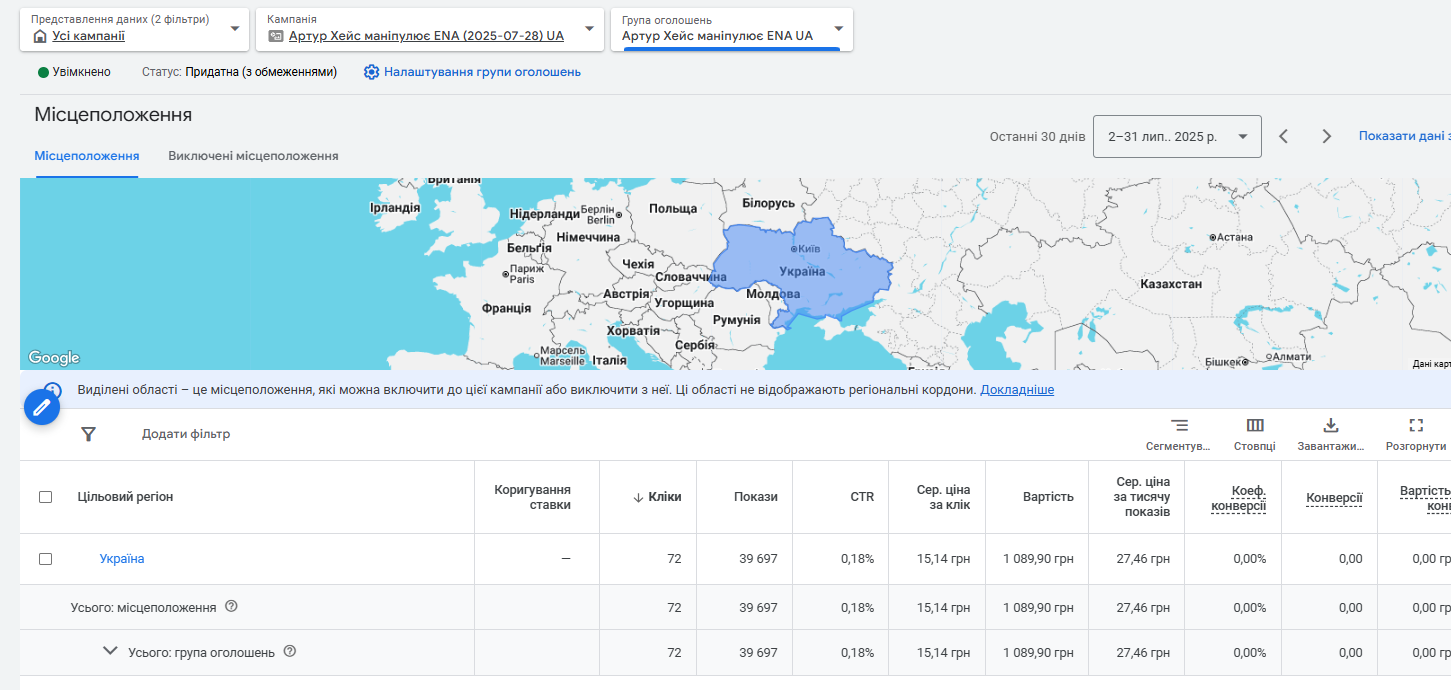Click Сер. ціна за тисячу показів header
Image resolution: width=1451 pixels, height=690 pixels.
(x=1143, y=497)
